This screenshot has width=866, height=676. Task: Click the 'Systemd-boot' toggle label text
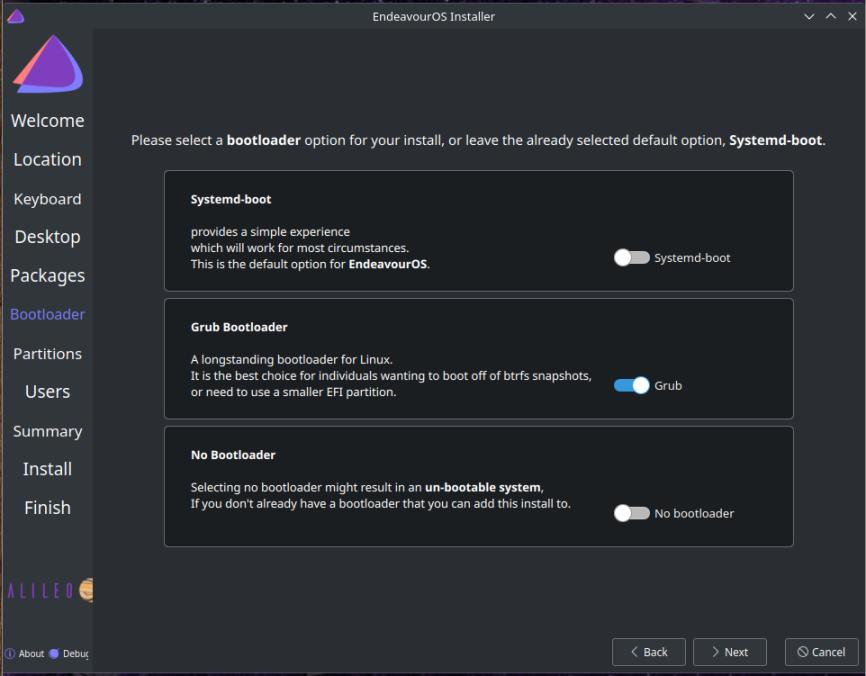click(692, 258)
